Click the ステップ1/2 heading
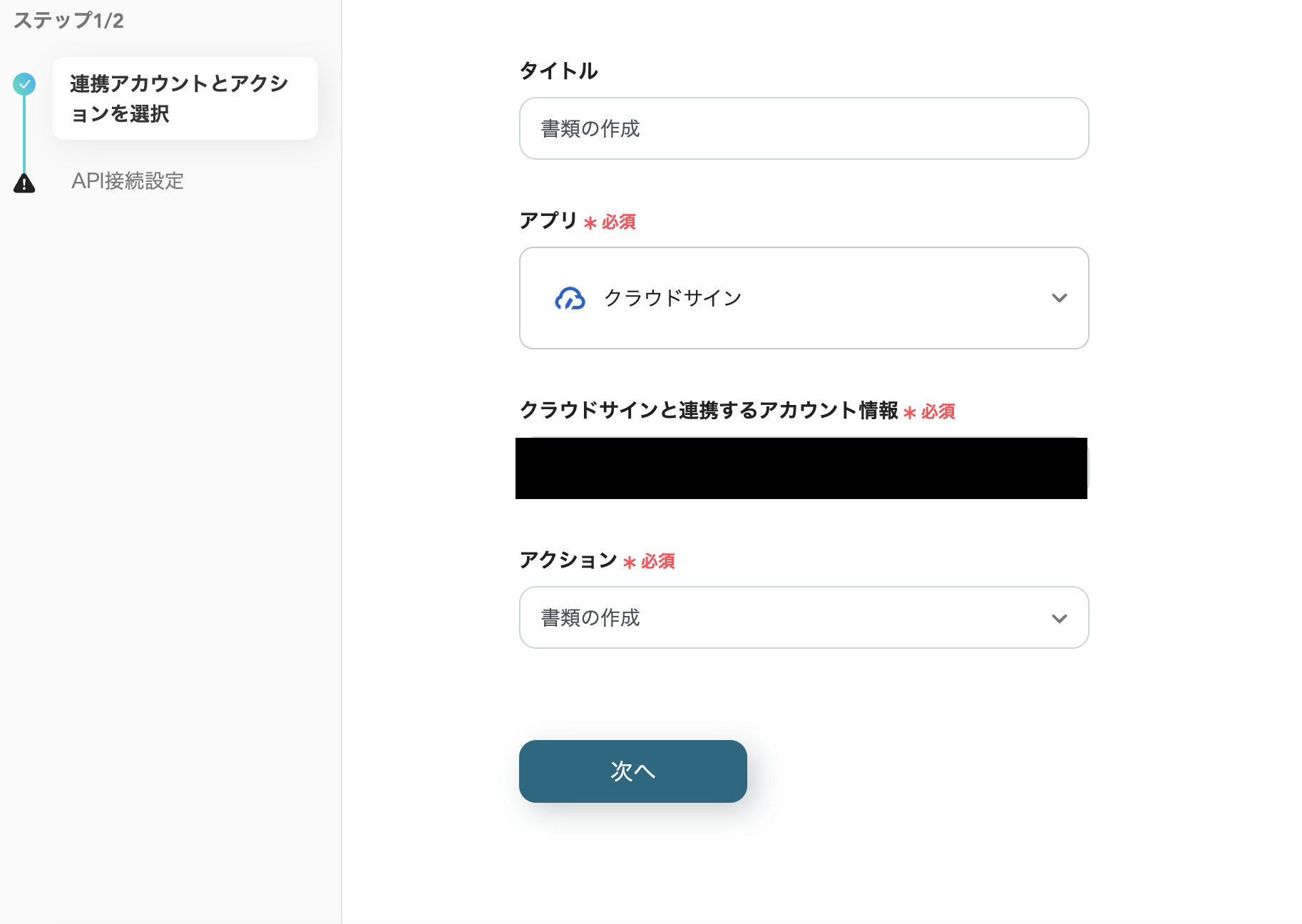The width and height of the screenshot is (1302, 924). tap(68, 21)
